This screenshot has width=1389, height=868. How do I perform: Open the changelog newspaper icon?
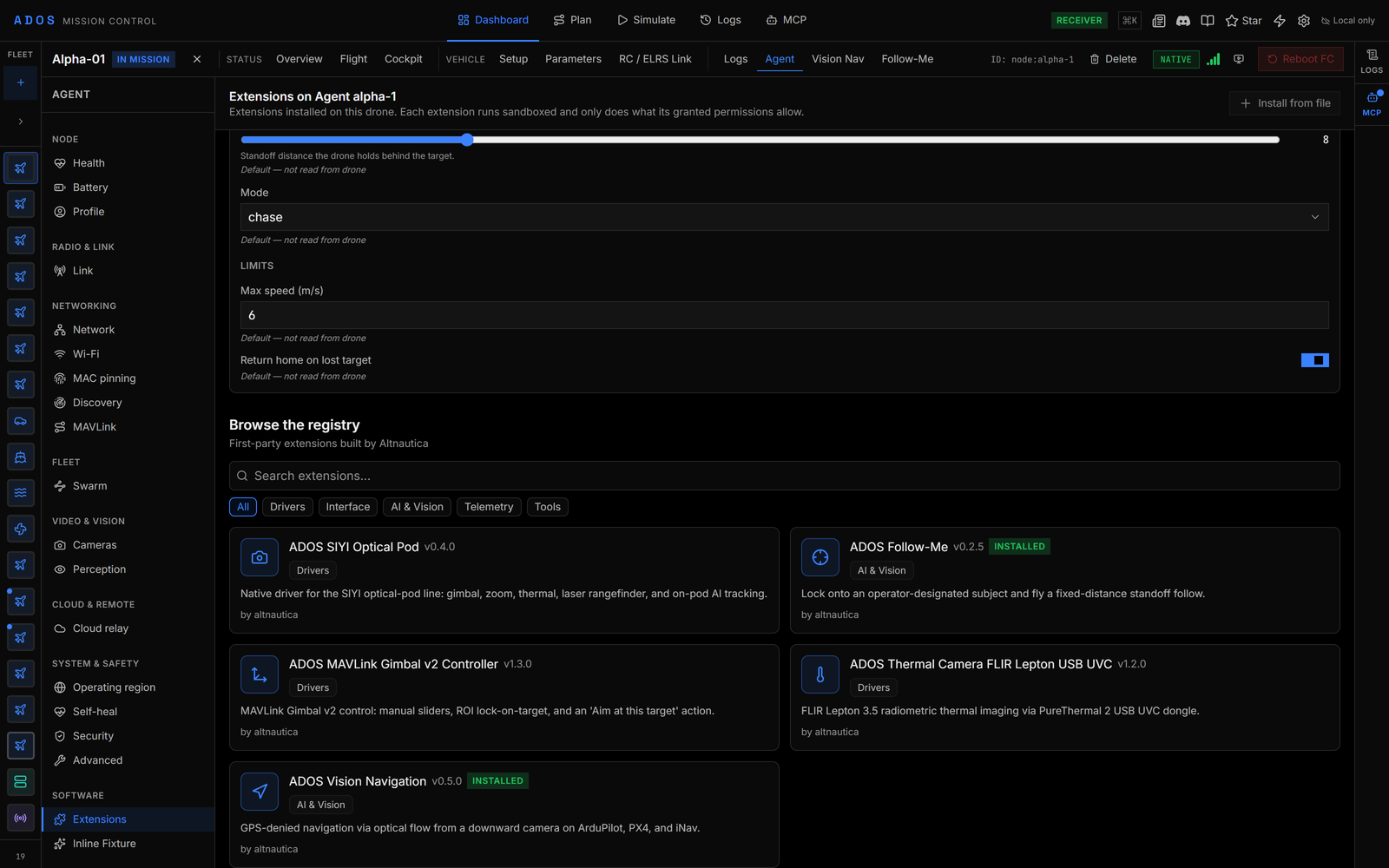tap(1159, 20)
